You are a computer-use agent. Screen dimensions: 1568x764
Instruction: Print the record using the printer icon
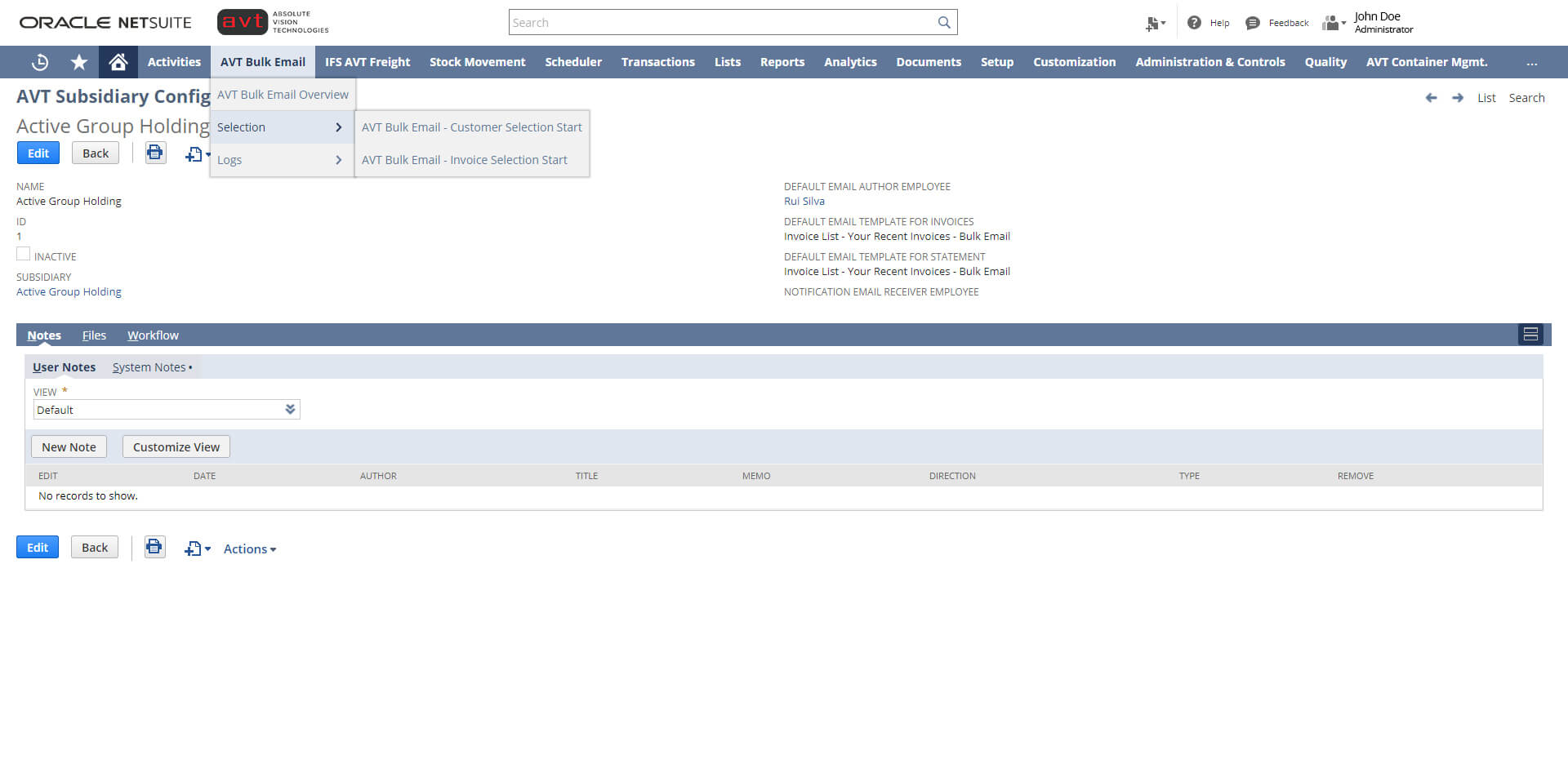pyautogui.click(x=155, y=153)
